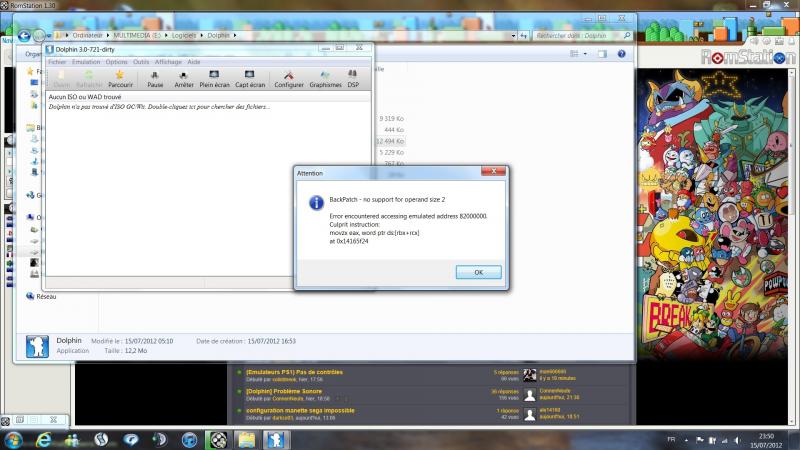This screenshot has width=800, height=450.
Task: Click the Windows Start orb
Action: pos(13,440)
